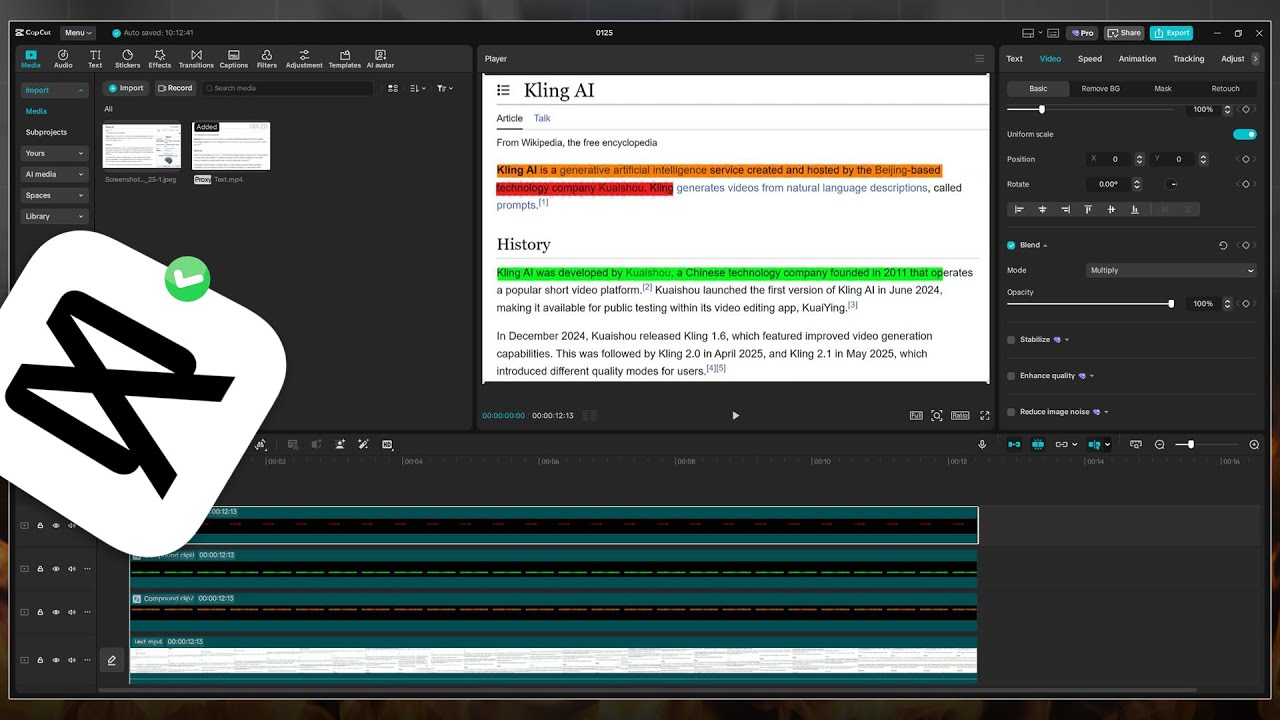Click the Ratio button in player
The height and width of the screenshot is (720, 1280).
pos(960,415)
